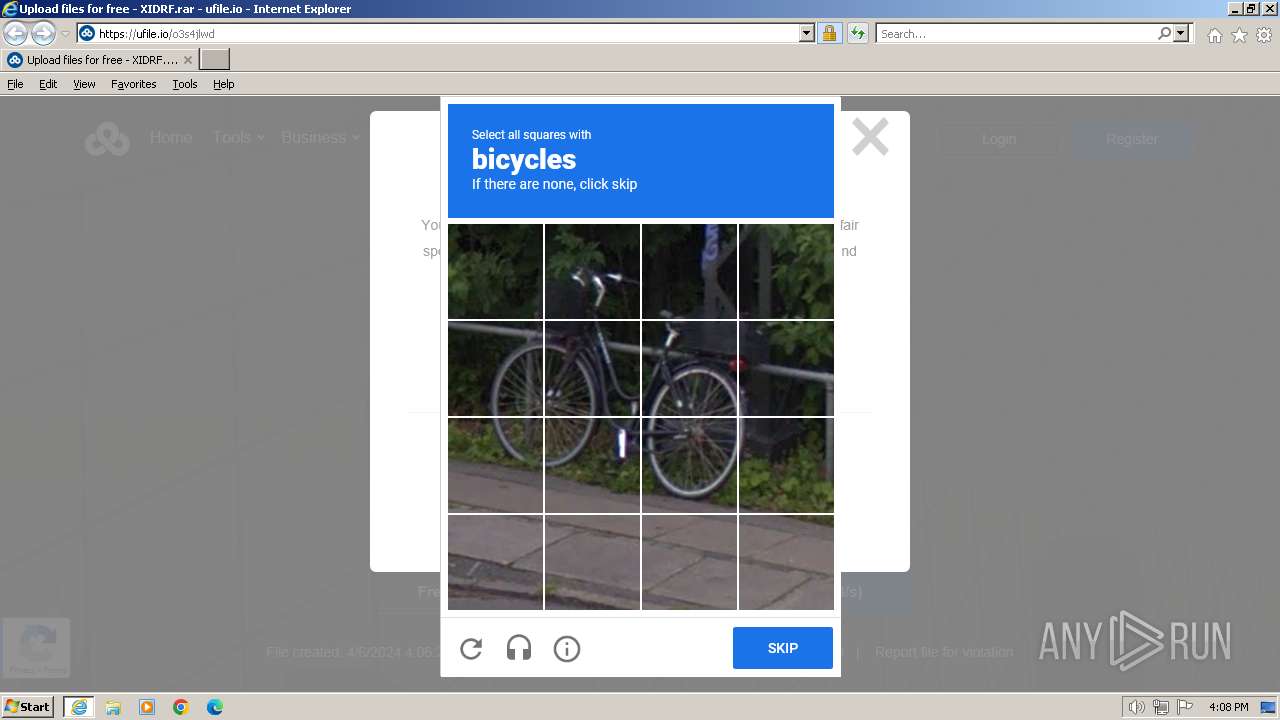Viewport: 1280px width, 720px height.
Task: Click the Register button
Action: (x=1132, y=139)
